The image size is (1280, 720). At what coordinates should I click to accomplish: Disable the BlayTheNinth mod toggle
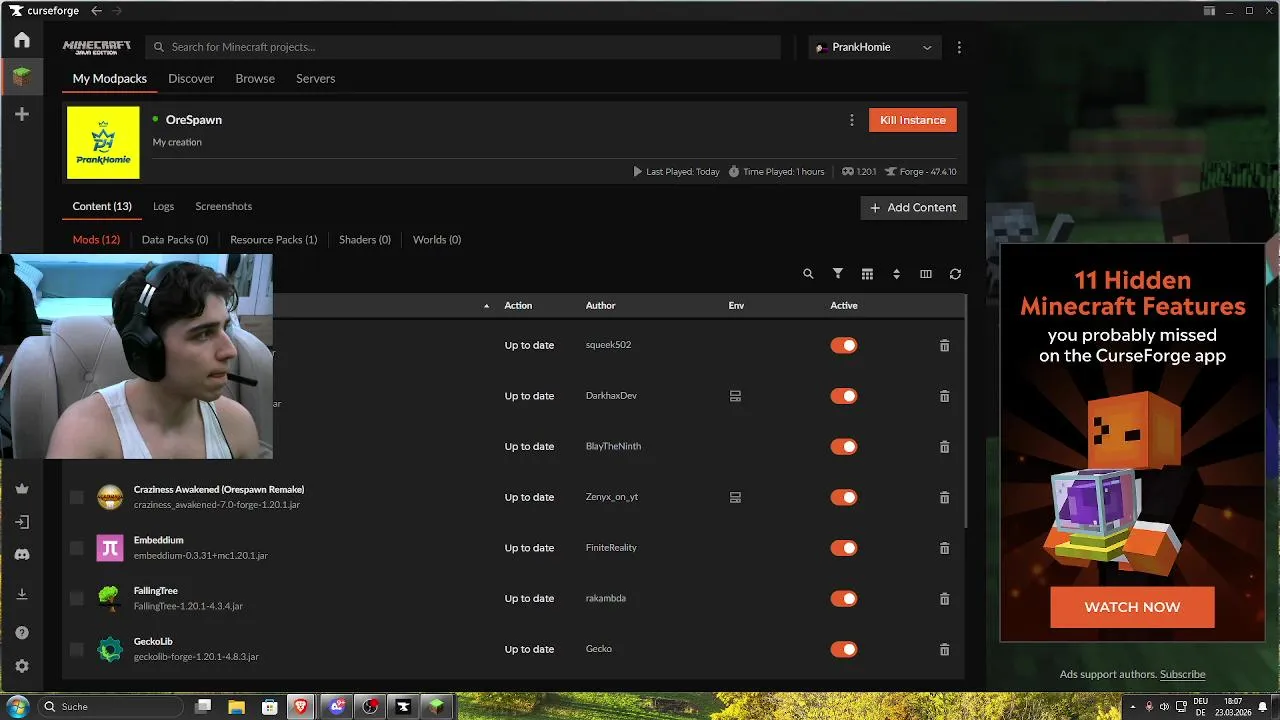(x=844, y=447)
